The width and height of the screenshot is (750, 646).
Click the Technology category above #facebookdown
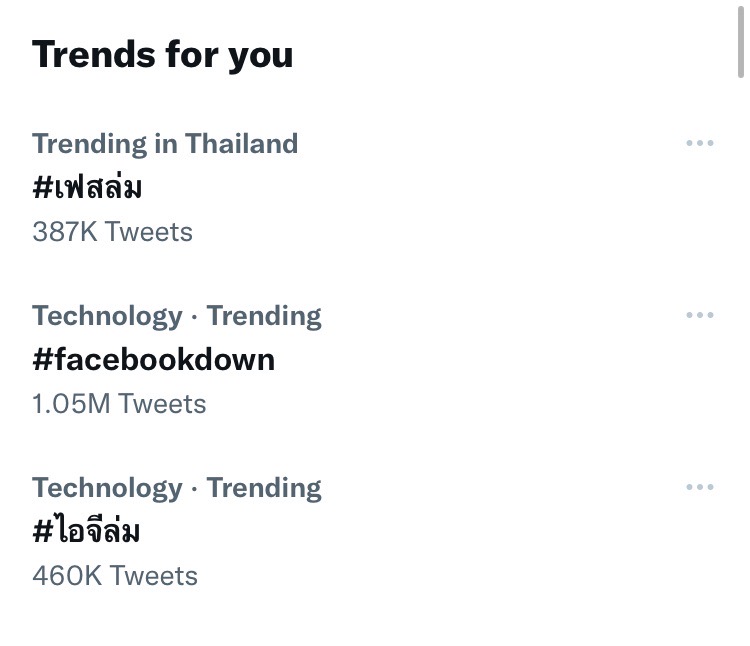[x=107, y=316]
